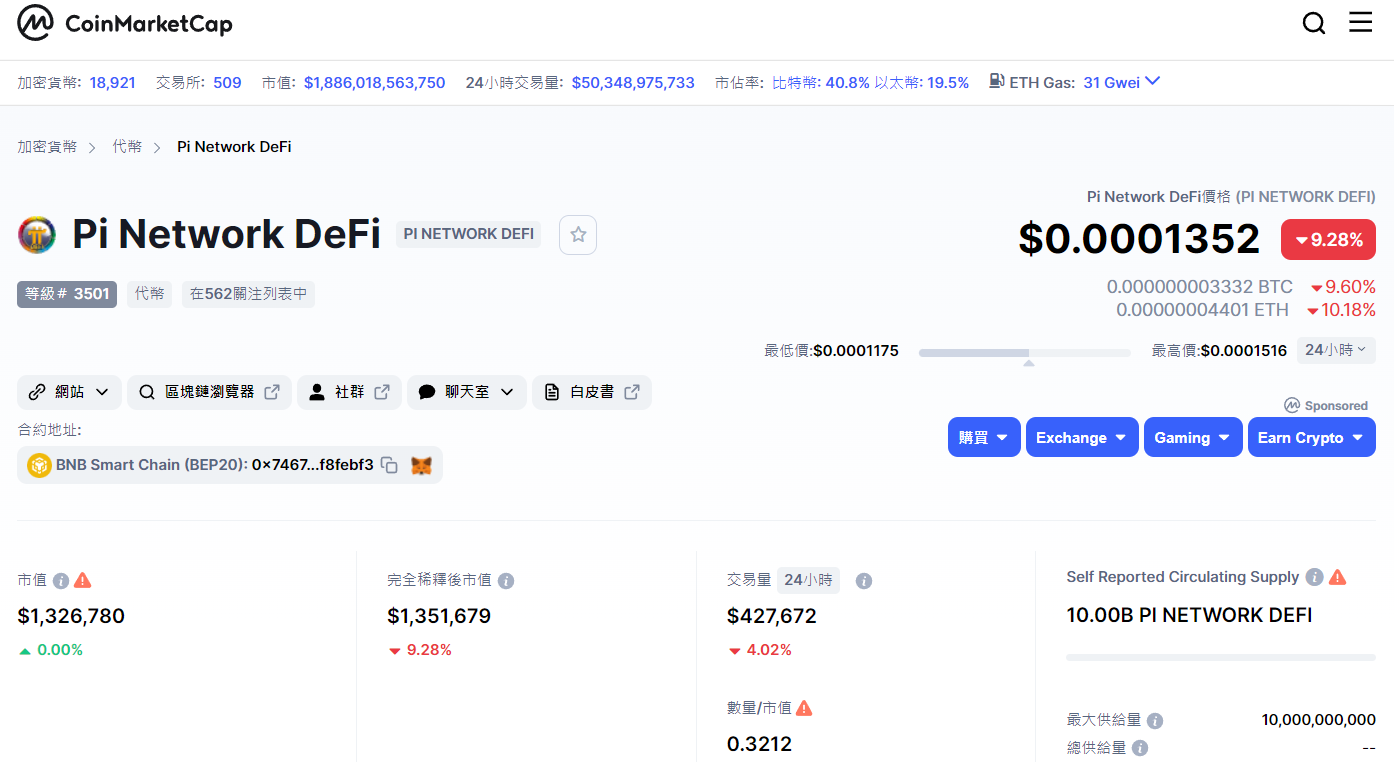This screenshot has height=762, width=1394.
Task: Click the $1,351,679 fully diluted value
Action: (x=439, y=616)
